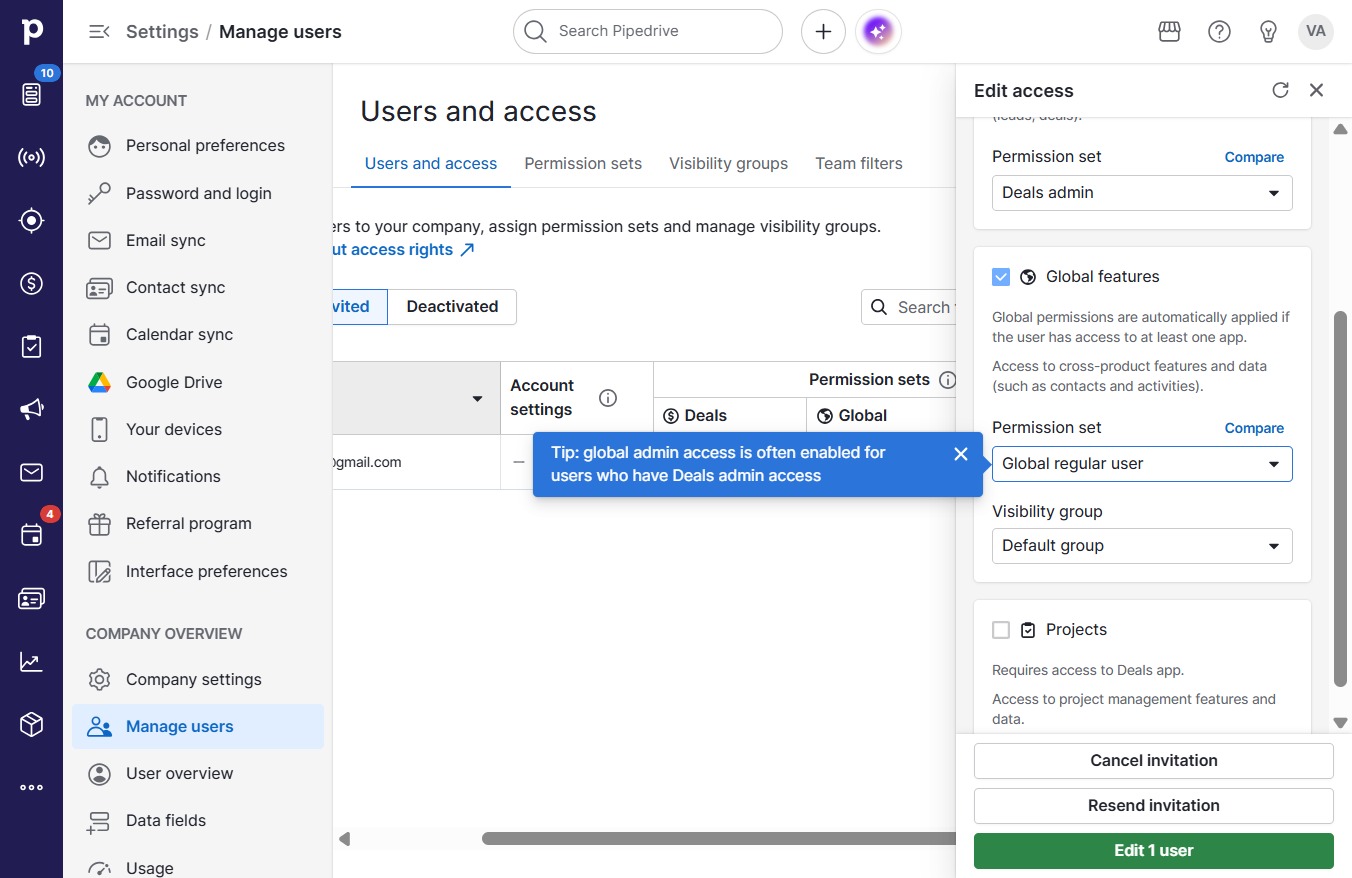Open the mail inbox icon in navigation rail
The image size is (1352, 878).
(32, 472)
